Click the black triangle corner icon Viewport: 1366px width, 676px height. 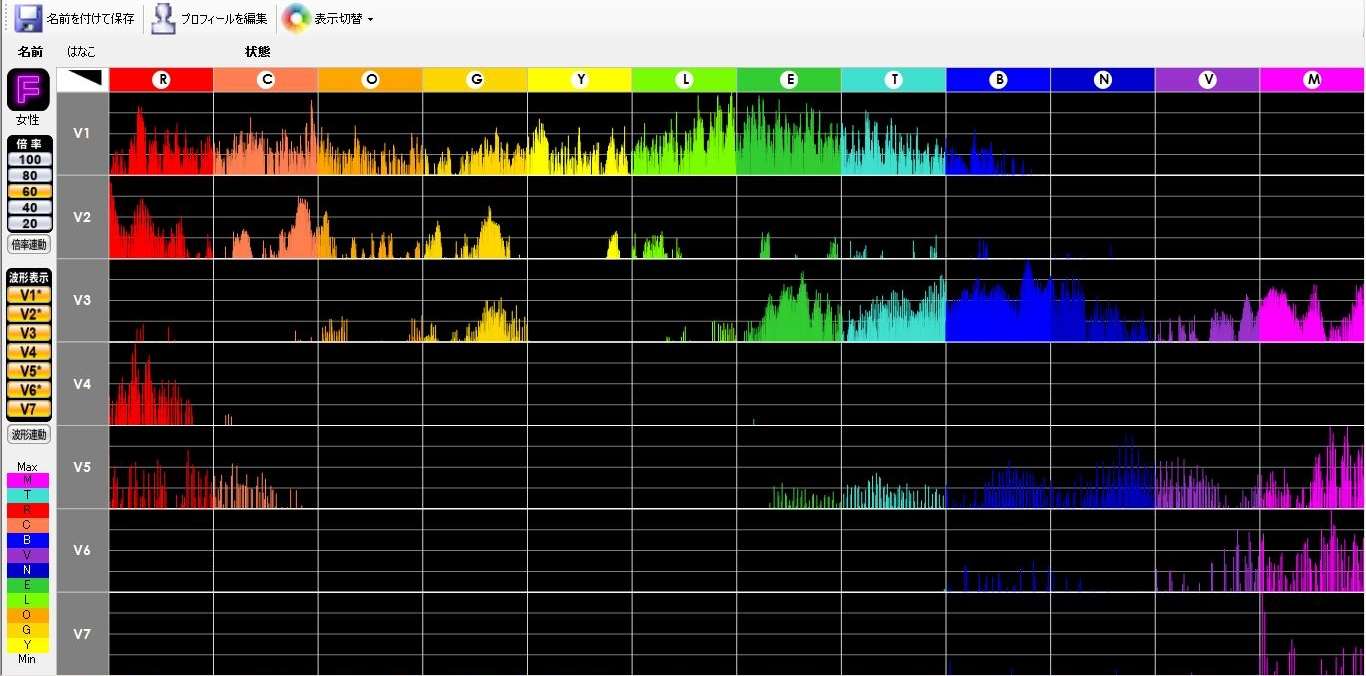(x=83, y=79)
